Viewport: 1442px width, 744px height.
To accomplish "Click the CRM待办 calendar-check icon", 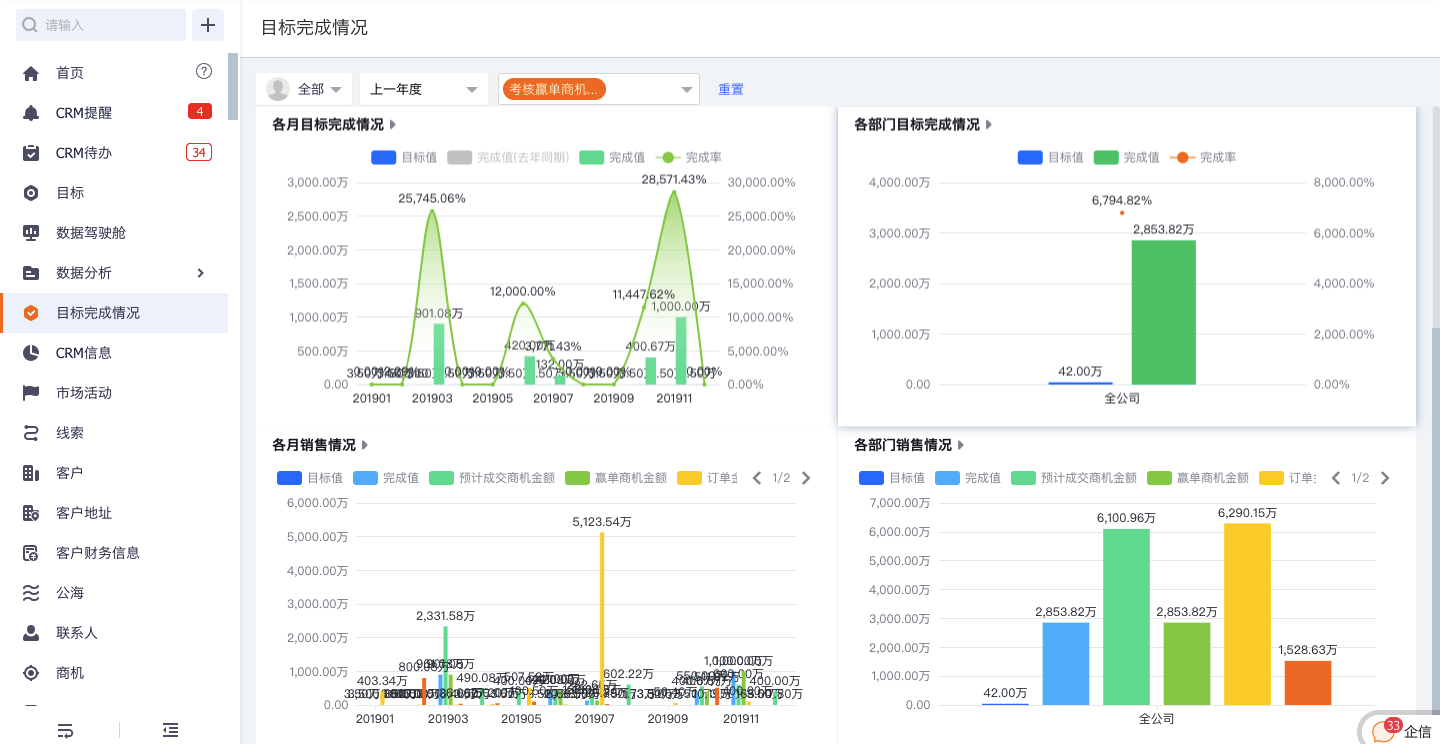I will [x=31, y=153].
